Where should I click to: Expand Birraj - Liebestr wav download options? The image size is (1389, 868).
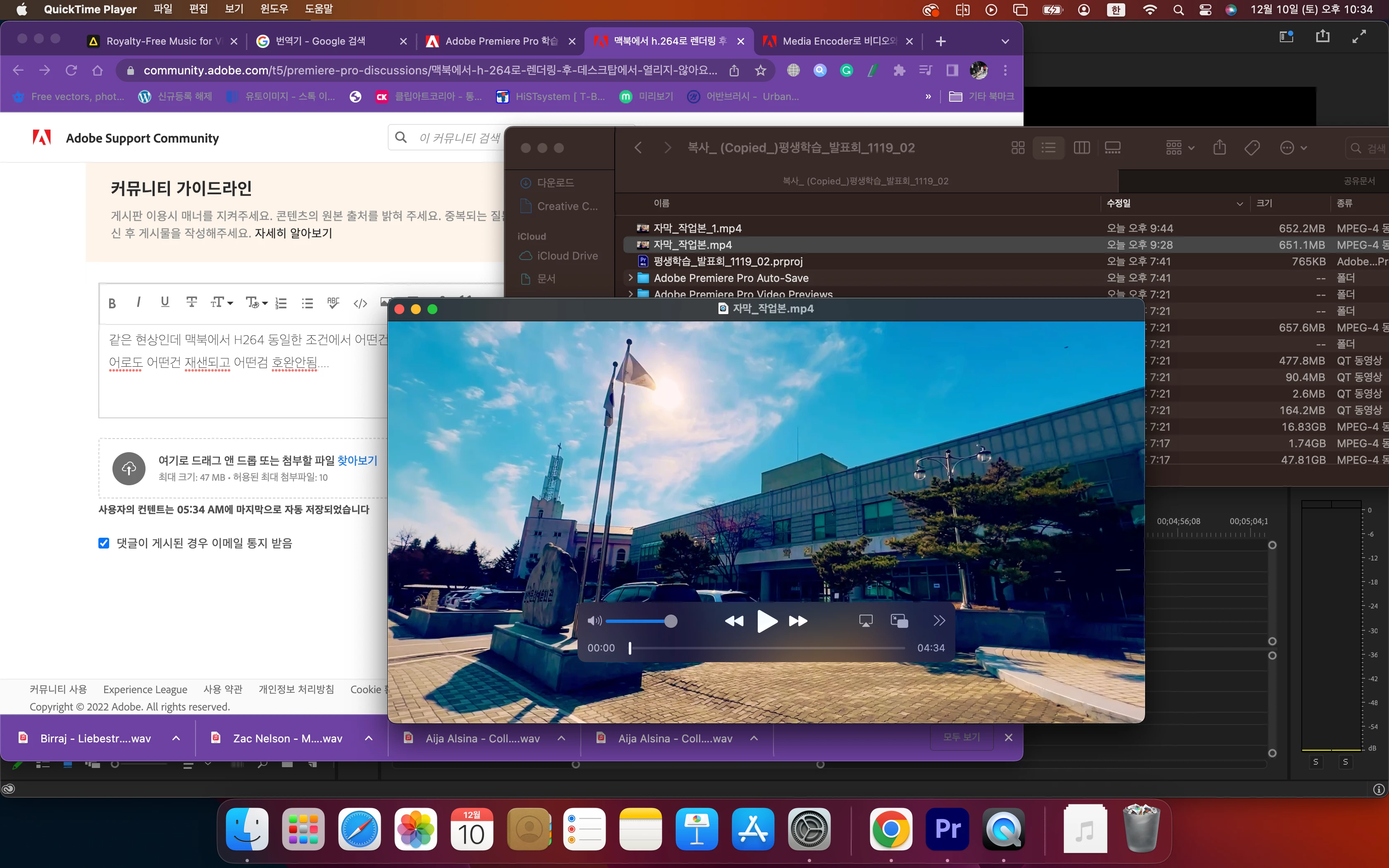[x=176, y=738]
